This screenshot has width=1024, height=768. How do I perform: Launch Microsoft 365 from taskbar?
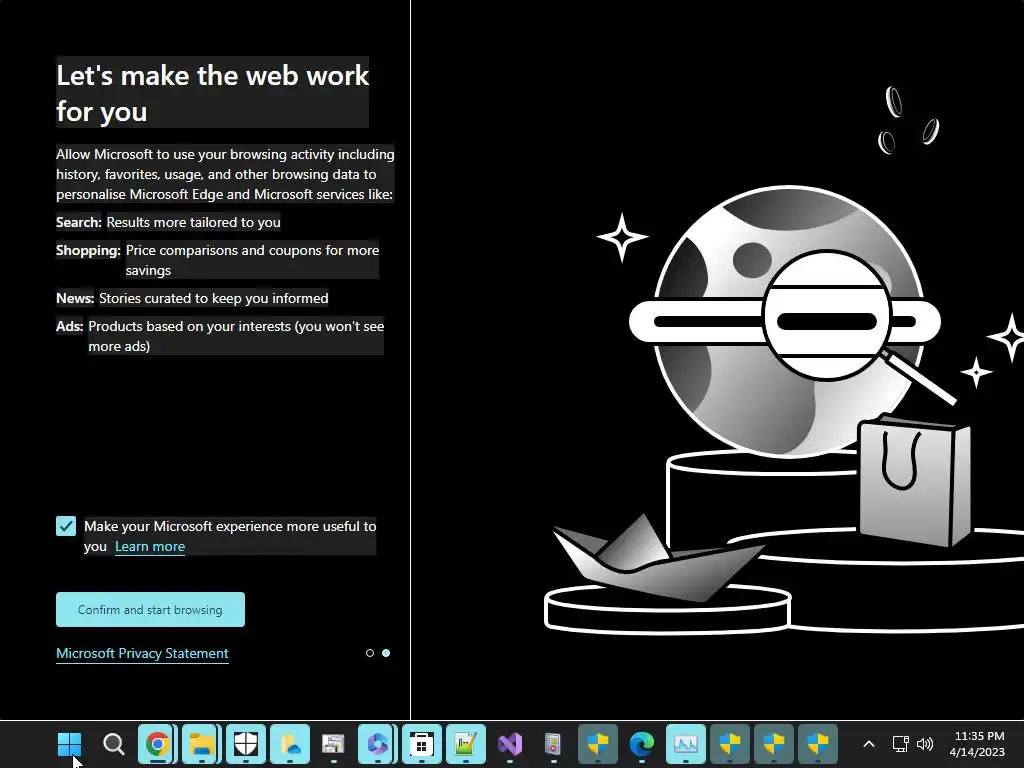[x=378, y=744]
